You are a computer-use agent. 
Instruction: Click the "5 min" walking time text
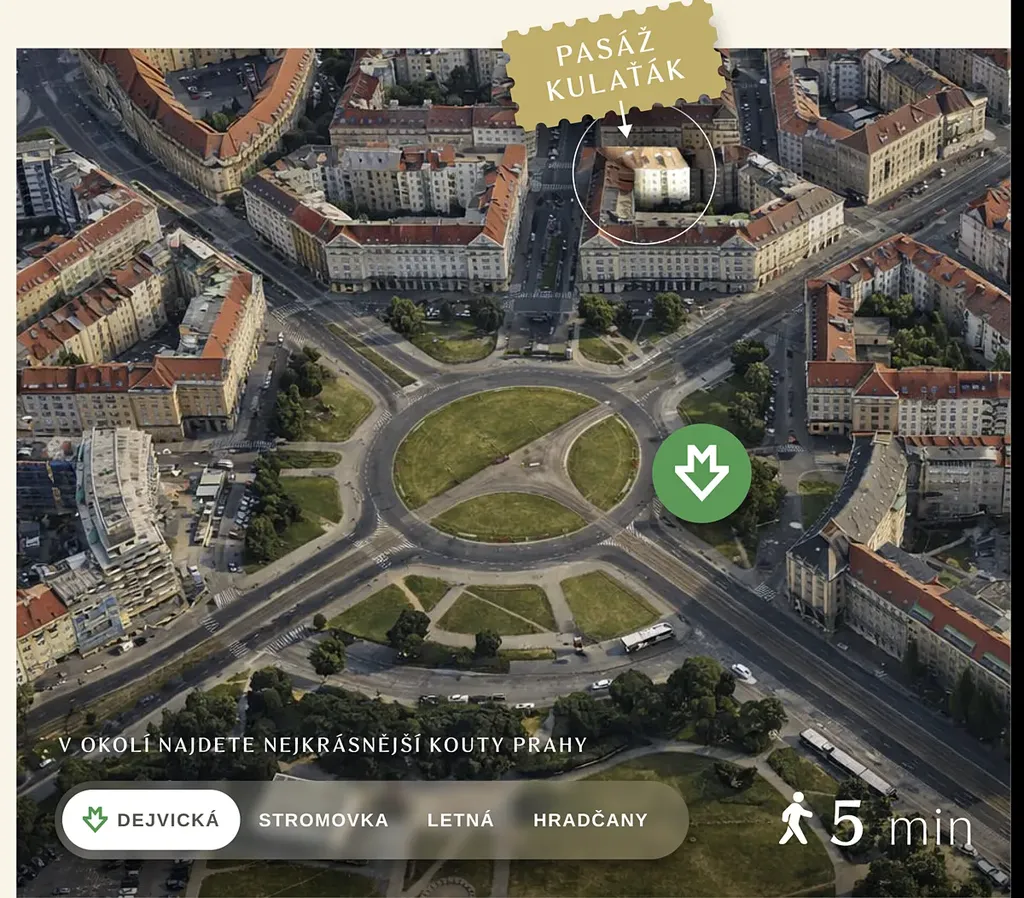coord(902,826)
